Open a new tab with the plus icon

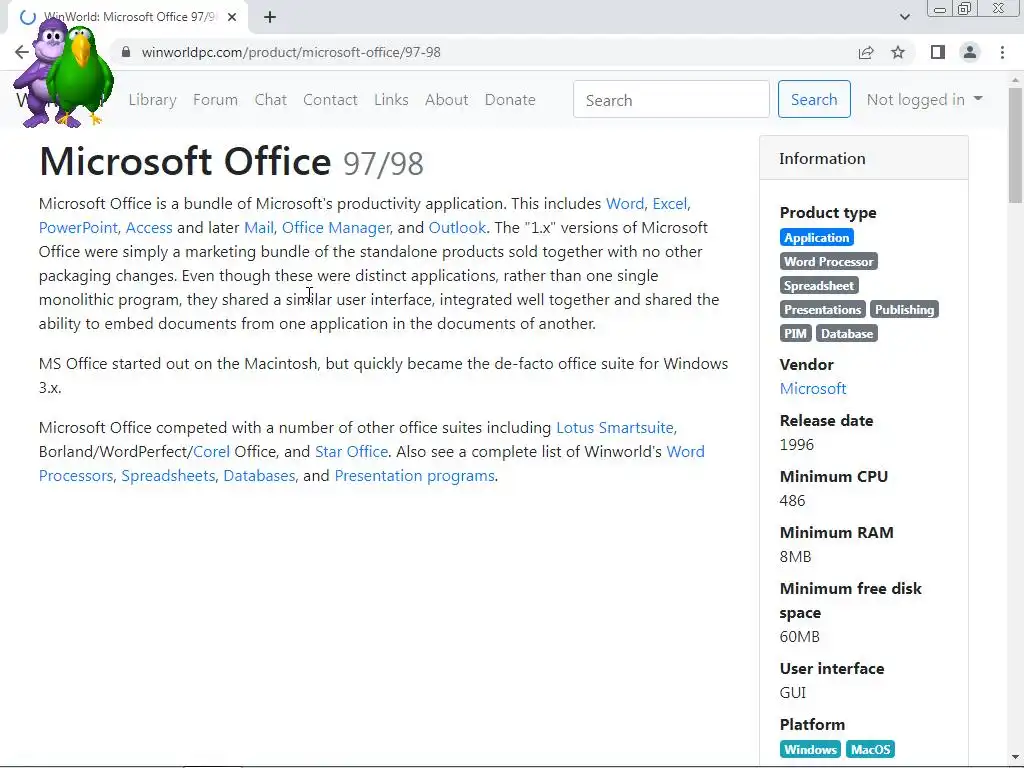click(270, 17)
